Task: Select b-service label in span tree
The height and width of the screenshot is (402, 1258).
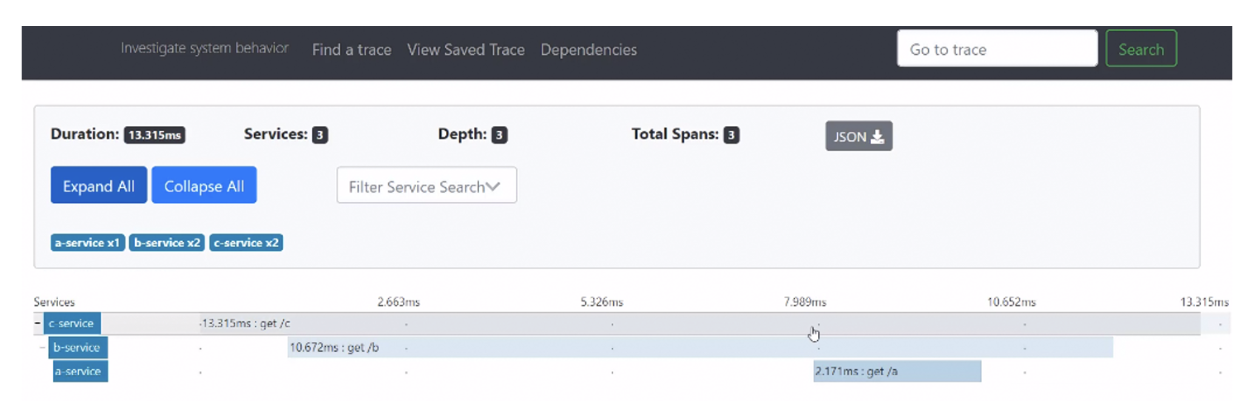Action: coord(78,348)
